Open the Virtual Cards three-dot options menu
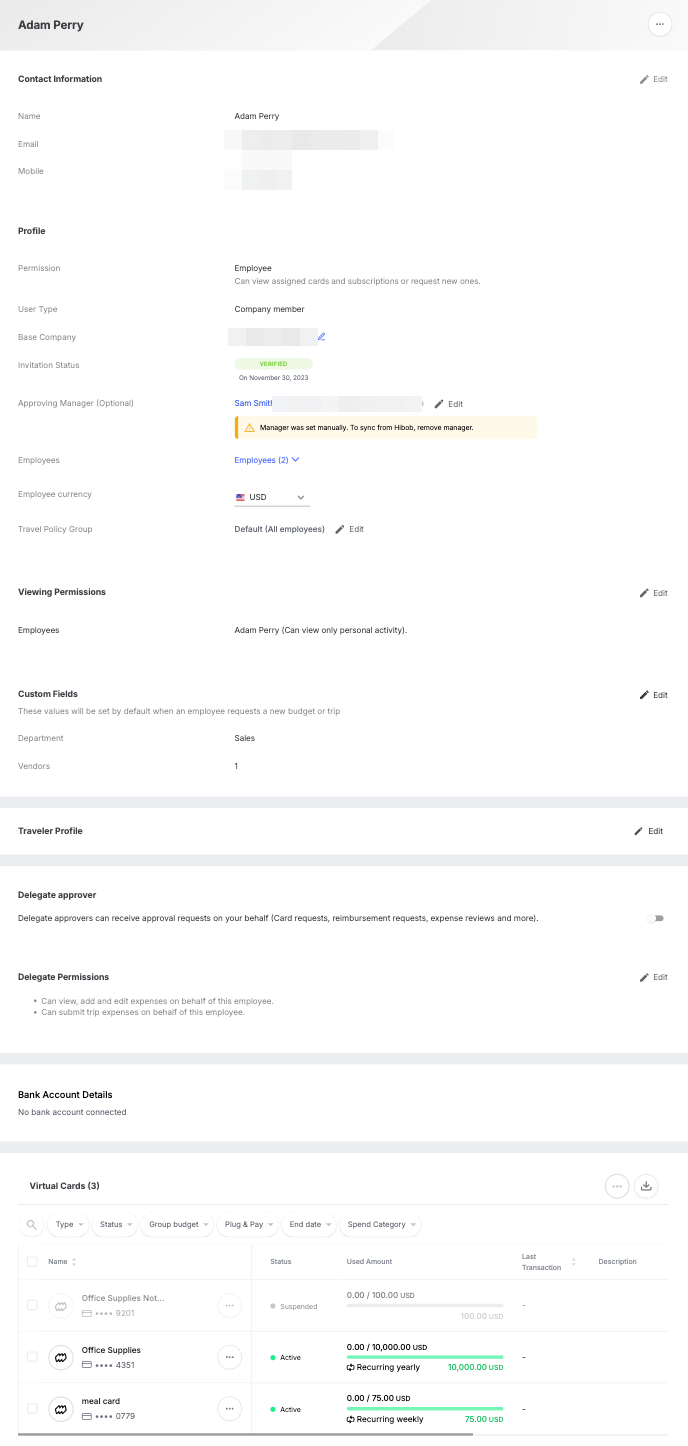688x1446 pixels. (x=617, y=1186)
